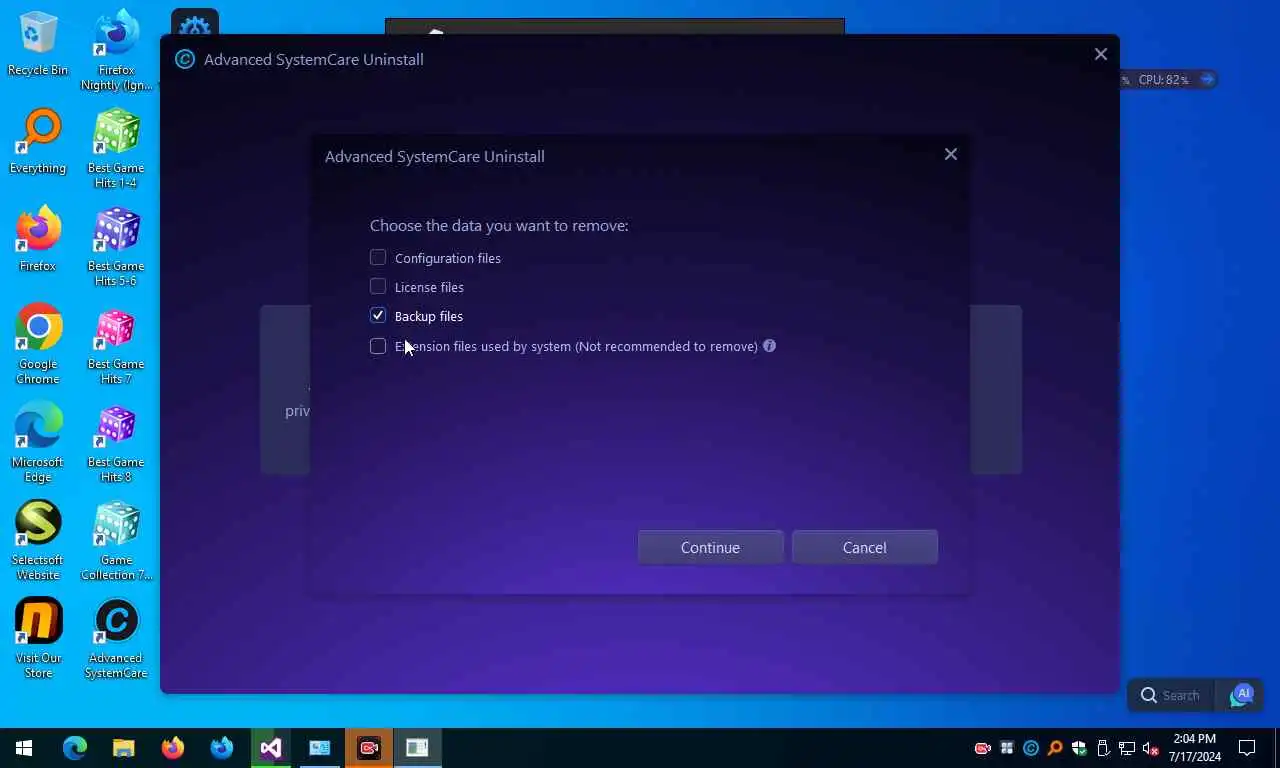Screen dimensions: 1280x768
Task: Click the Advanced SystemCare tray icon
Action: point(1031,748)
